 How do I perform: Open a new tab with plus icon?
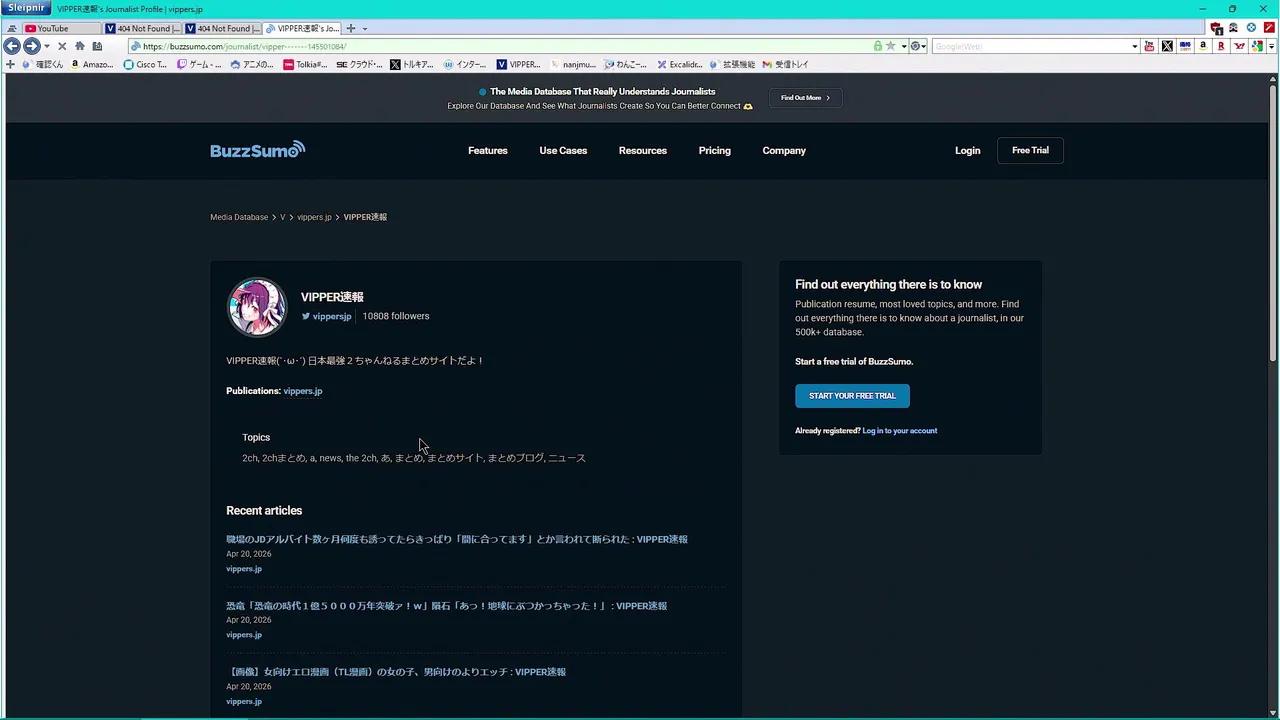click(x=350, y=28)
